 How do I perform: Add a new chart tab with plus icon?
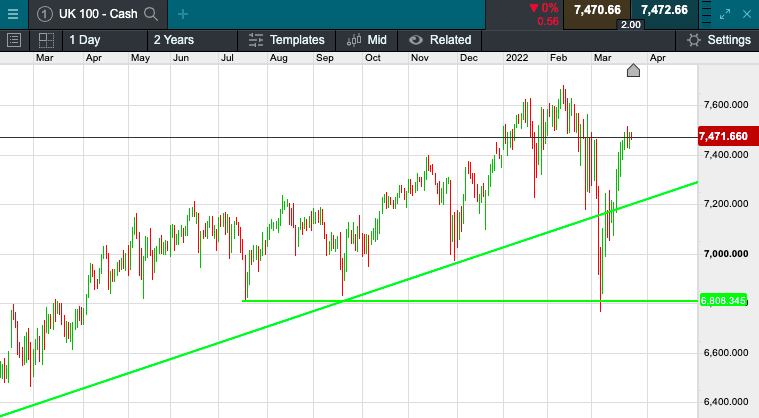(x=182, y=15)
